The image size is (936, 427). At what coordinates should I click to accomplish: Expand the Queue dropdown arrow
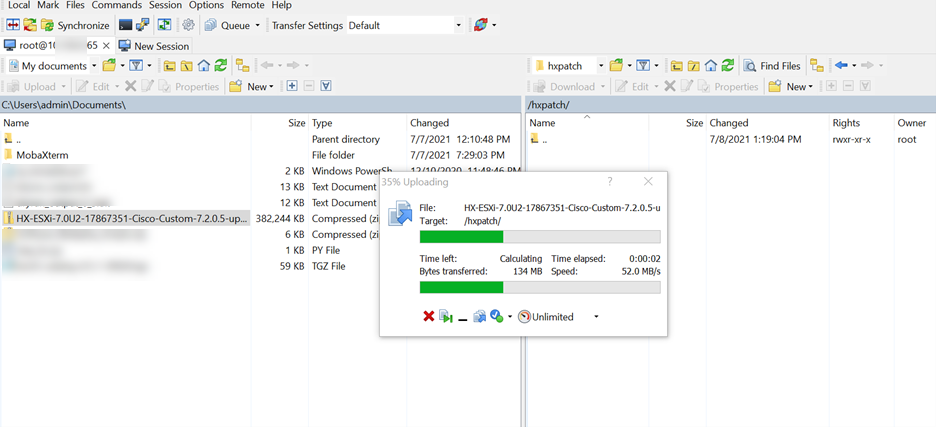[x=258, y=25]
